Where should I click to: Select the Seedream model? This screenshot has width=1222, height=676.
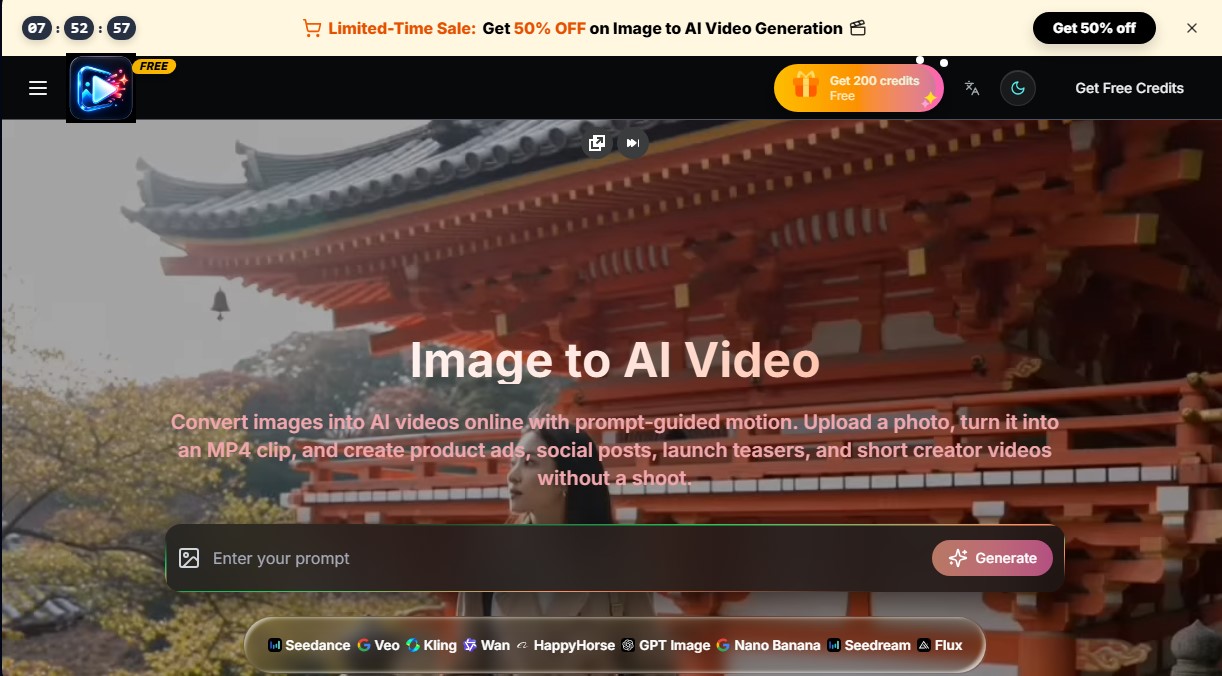(x=869, y=645)
